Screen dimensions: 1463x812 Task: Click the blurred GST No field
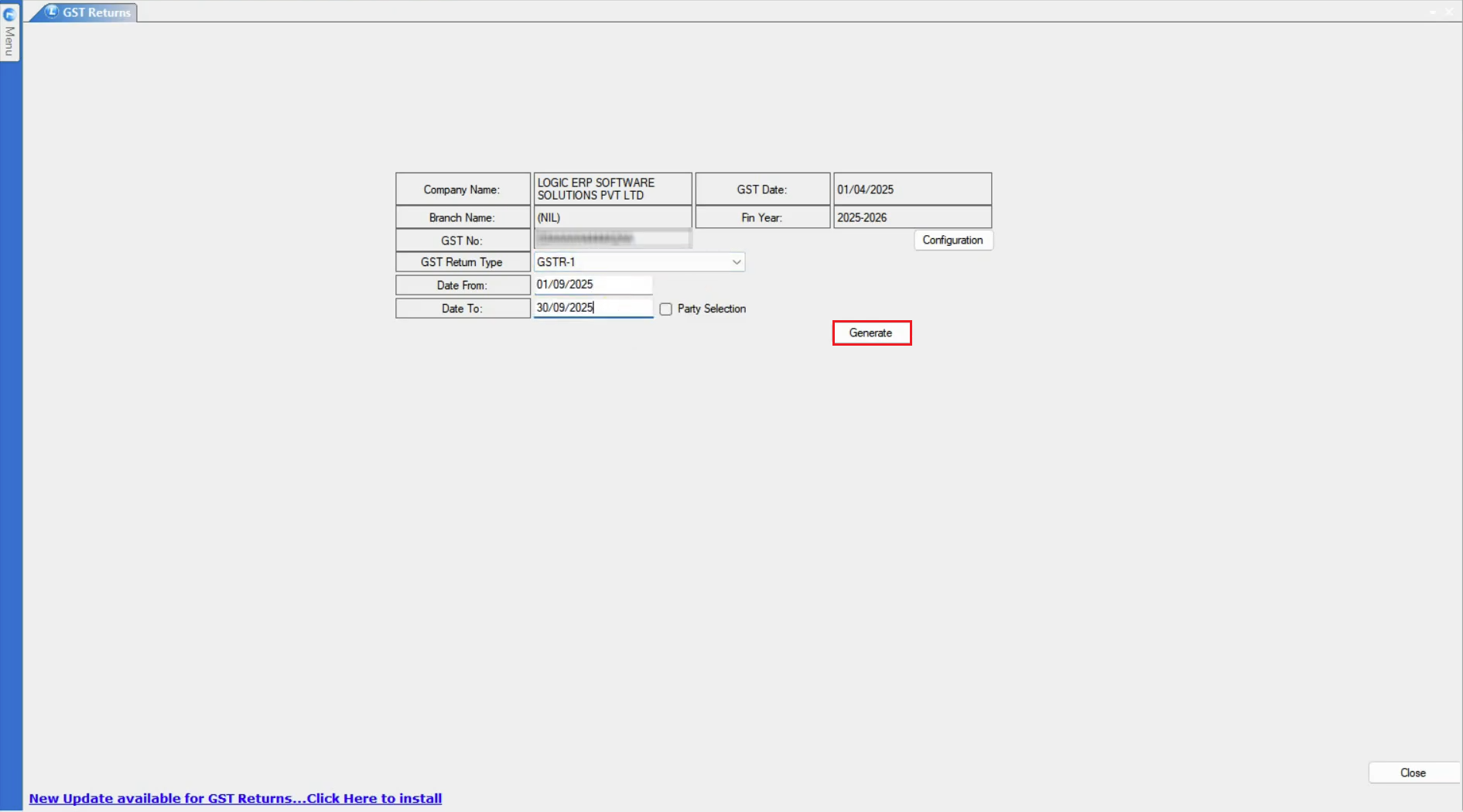click(612, 239)
